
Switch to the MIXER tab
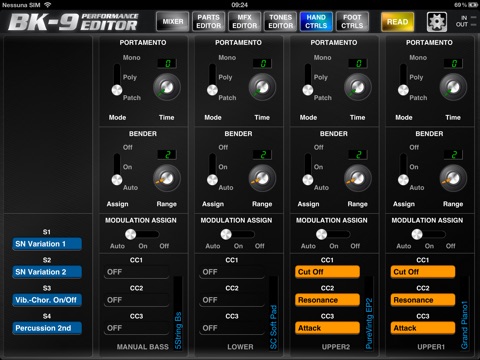click(173, 22)
